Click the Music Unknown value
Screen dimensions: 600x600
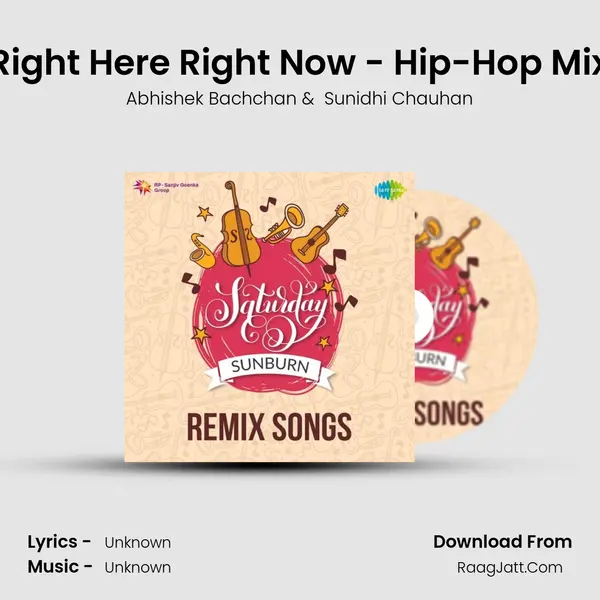(x=138, y=567)
